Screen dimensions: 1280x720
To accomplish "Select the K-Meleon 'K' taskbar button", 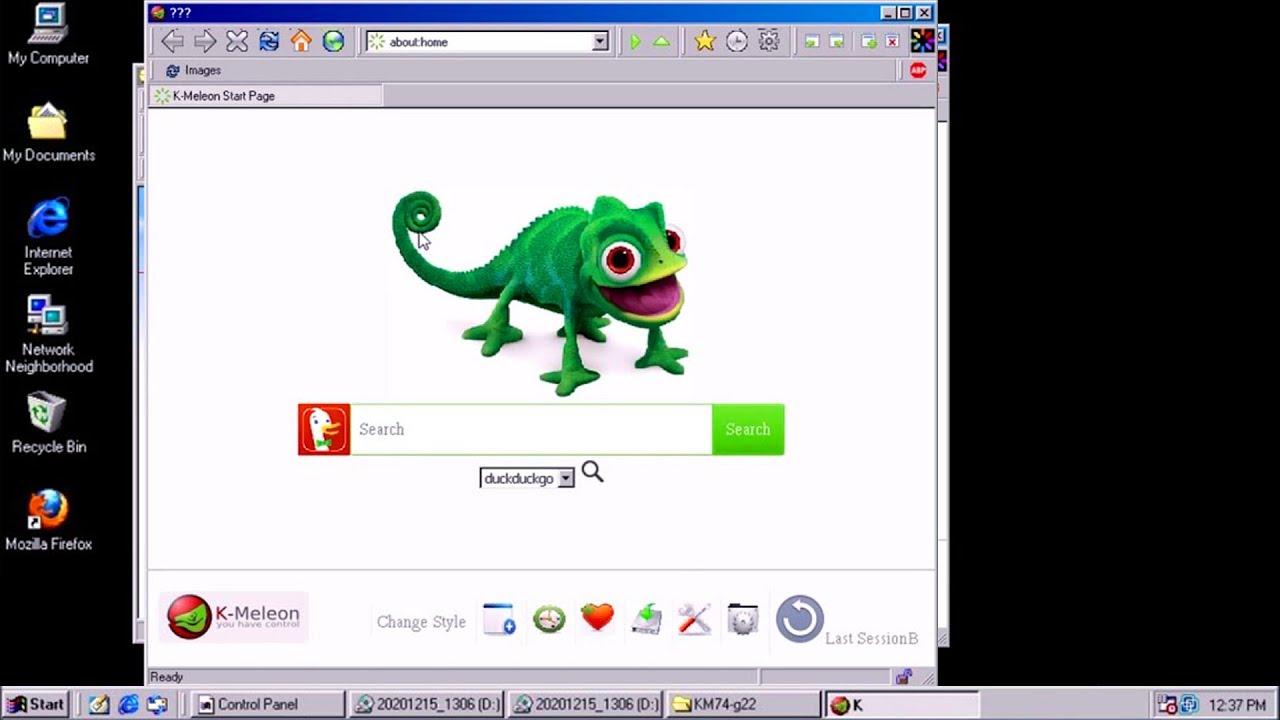I will [902, 704].
